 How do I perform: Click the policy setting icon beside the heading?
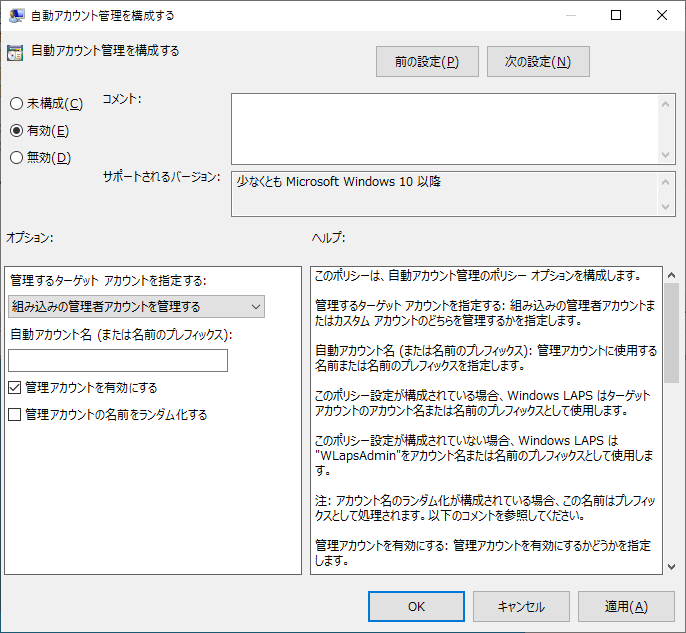click(15, 53)
